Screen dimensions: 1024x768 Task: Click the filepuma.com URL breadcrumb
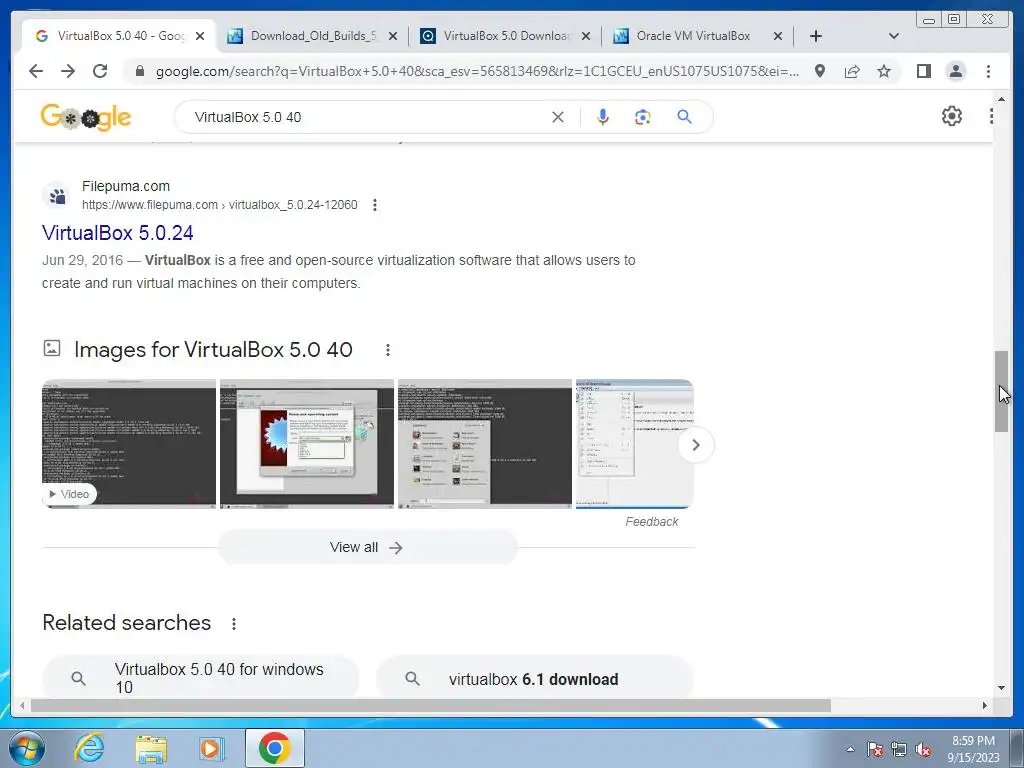point(219,205)
